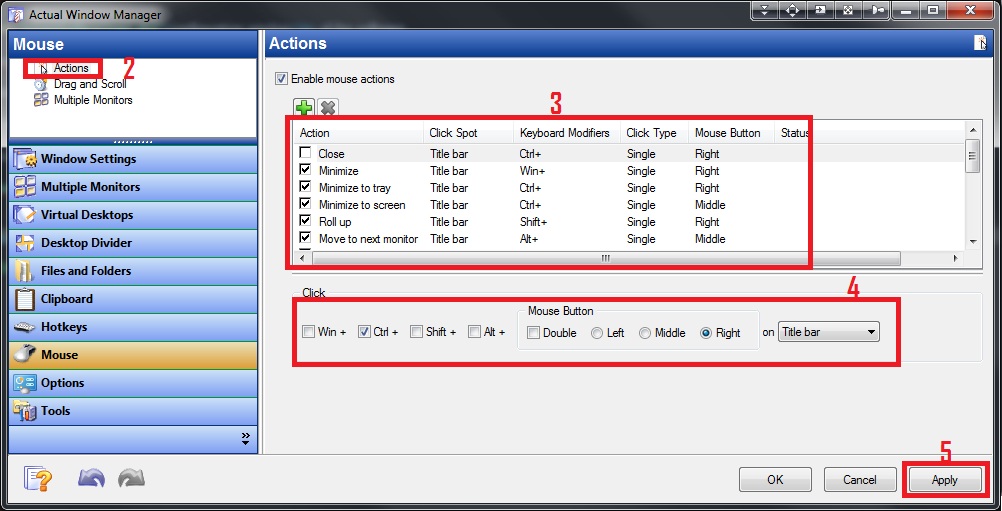Click the document icon in Actions header
The width and height of the screenshot is (1002, 511).
click(x=980, y=43)
